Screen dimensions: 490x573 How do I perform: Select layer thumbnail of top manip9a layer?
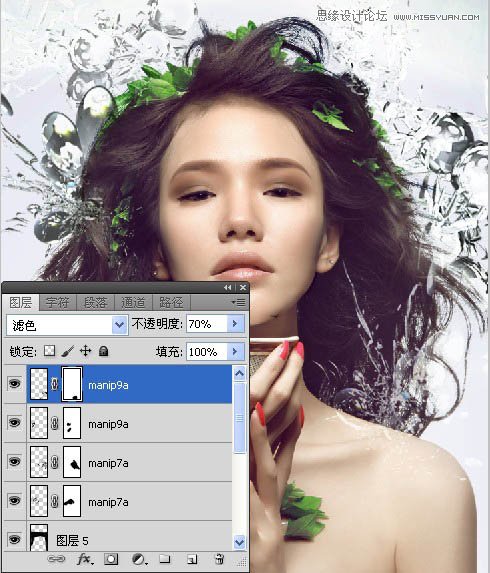point(39,384)
